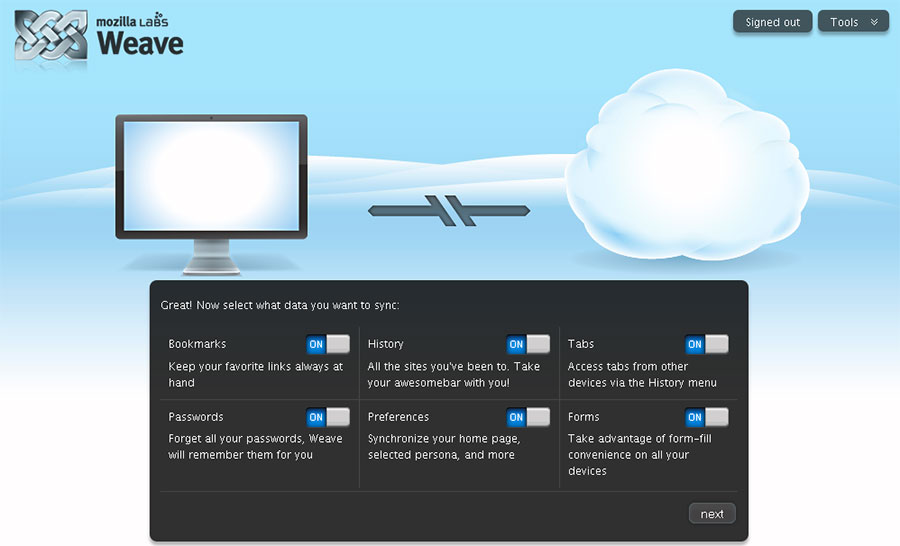The width and height of the screenshot is (900, 546).
Task: Select the Preferences option label
Action: (398, 417)
